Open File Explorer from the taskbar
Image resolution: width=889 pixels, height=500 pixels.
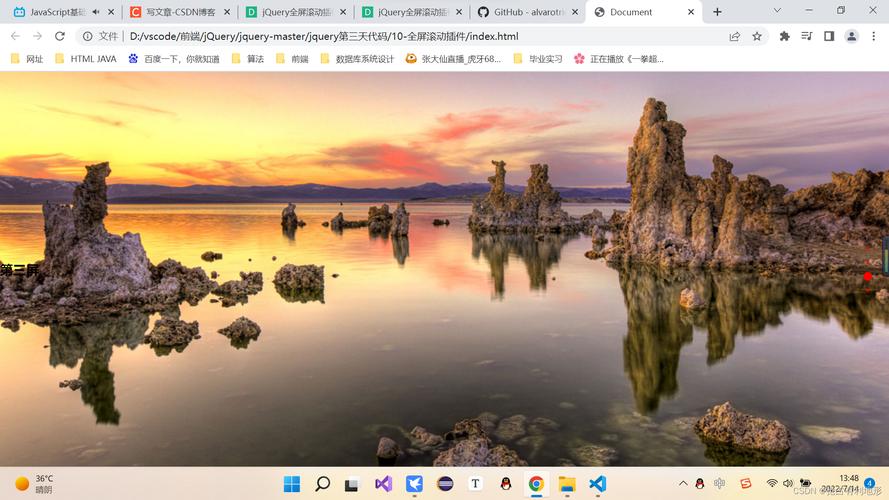point(567,484)
